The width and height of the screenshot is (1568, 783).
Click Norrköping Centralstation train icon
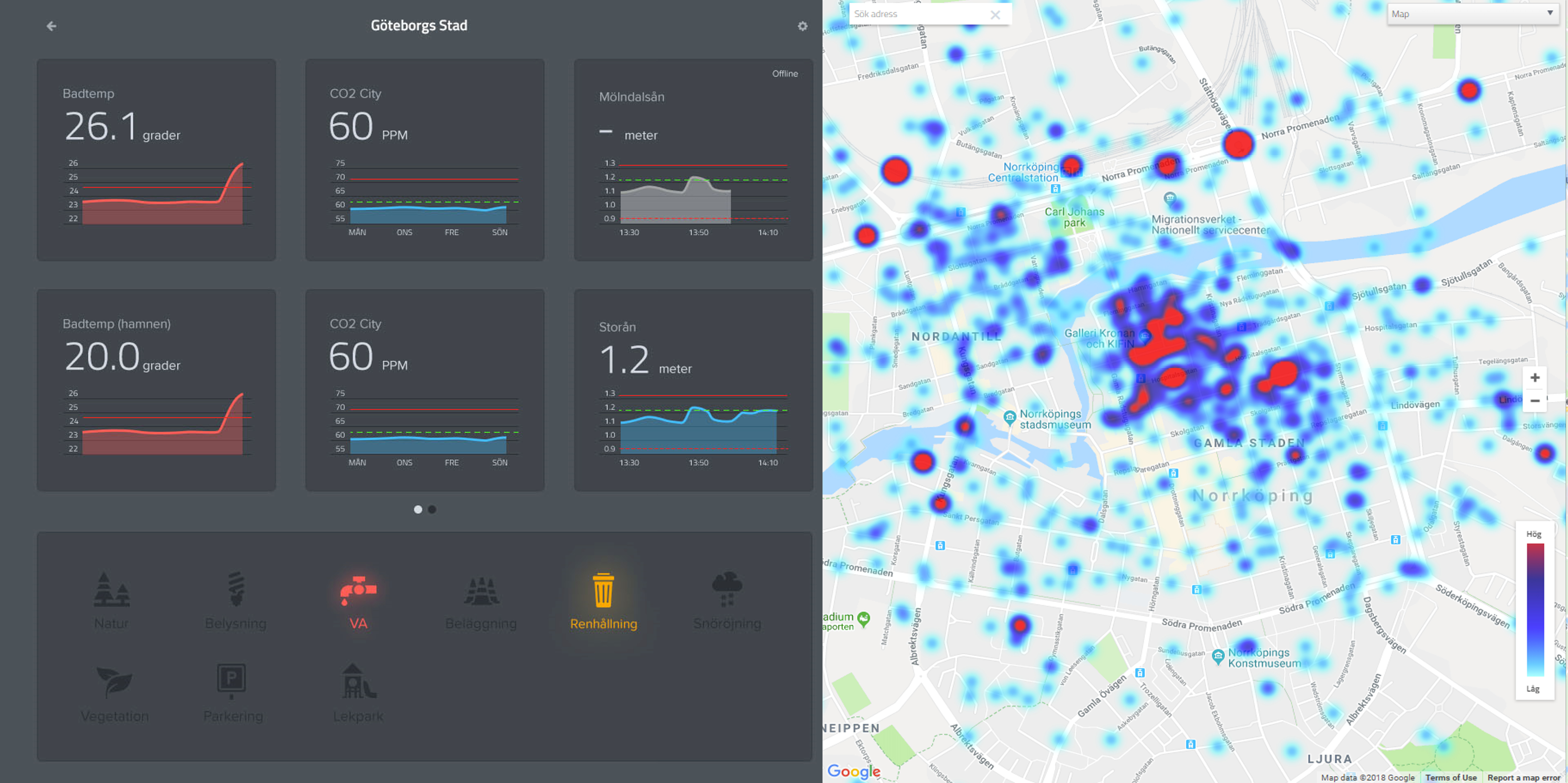1055,189
